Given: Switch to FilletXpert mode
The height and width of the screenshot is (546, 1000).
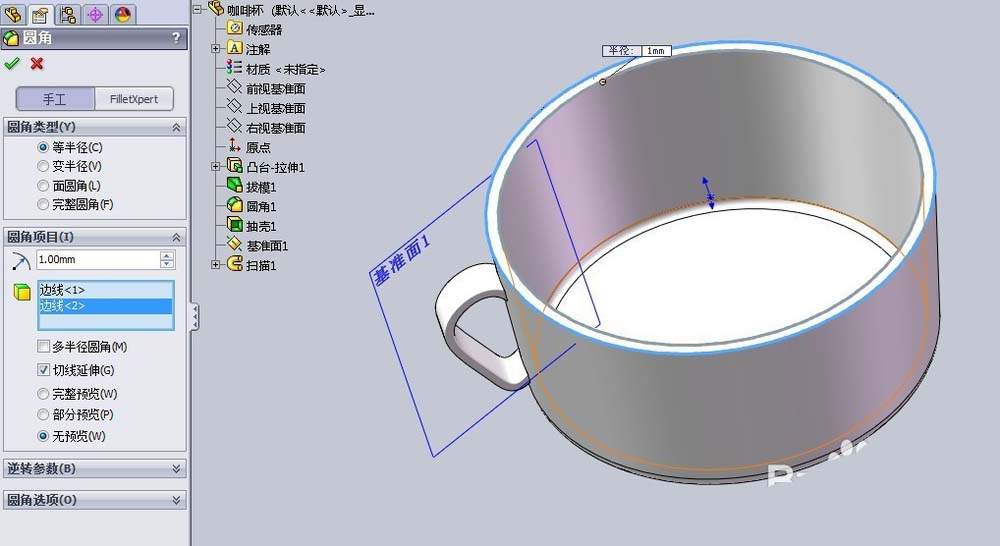Looking at the screenshot, I should [134, 99].
